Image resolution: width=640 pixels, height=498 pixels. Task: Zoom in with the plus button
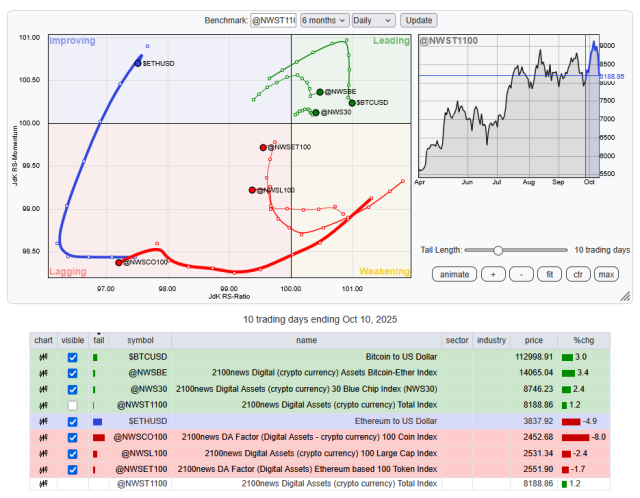[493, 273]
